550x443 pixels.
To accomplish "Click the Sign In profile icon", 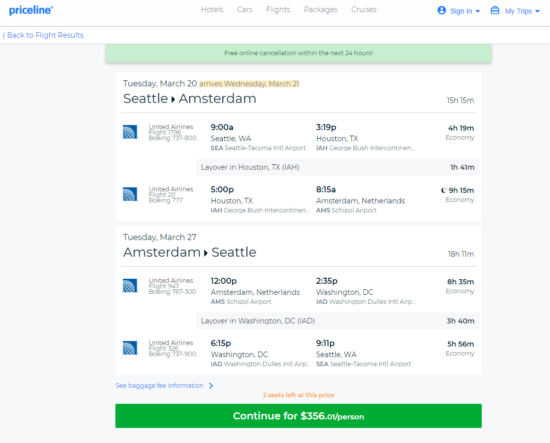I will pos(442,10).
